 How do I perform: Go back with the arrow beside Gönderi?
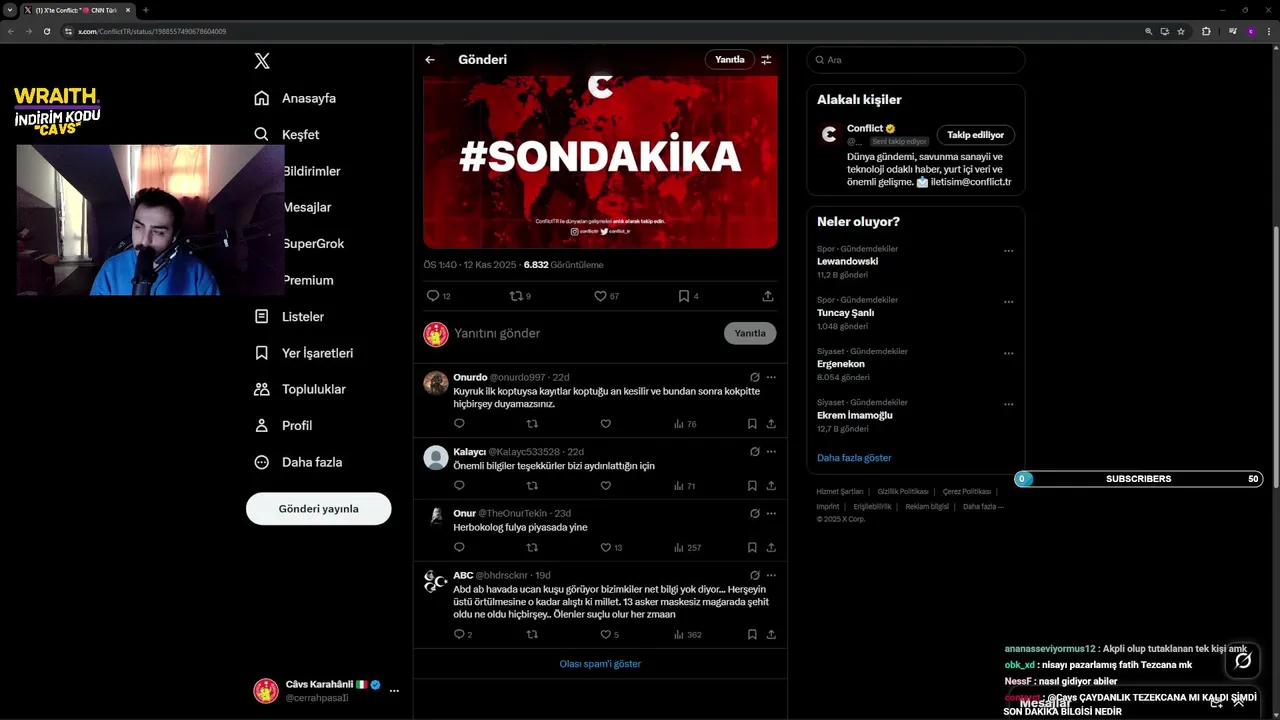430,60
